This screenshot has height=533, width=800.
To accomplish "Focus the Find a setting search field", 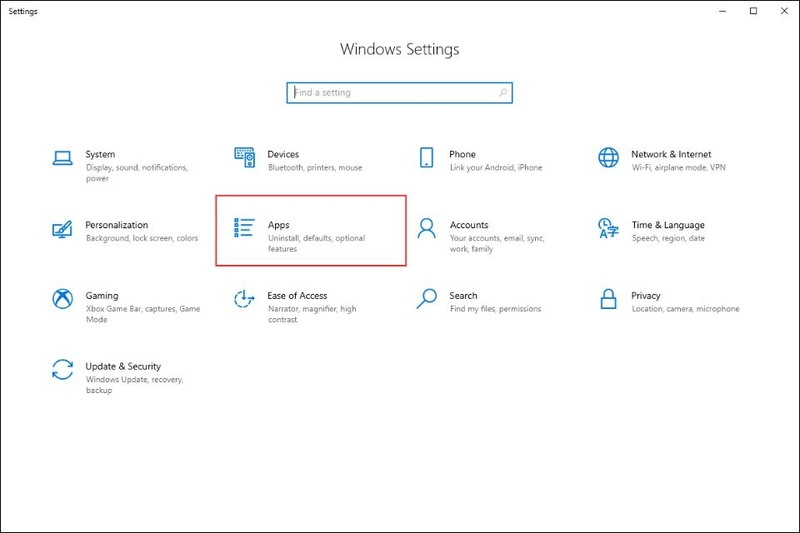I will (x=399, y=93).
